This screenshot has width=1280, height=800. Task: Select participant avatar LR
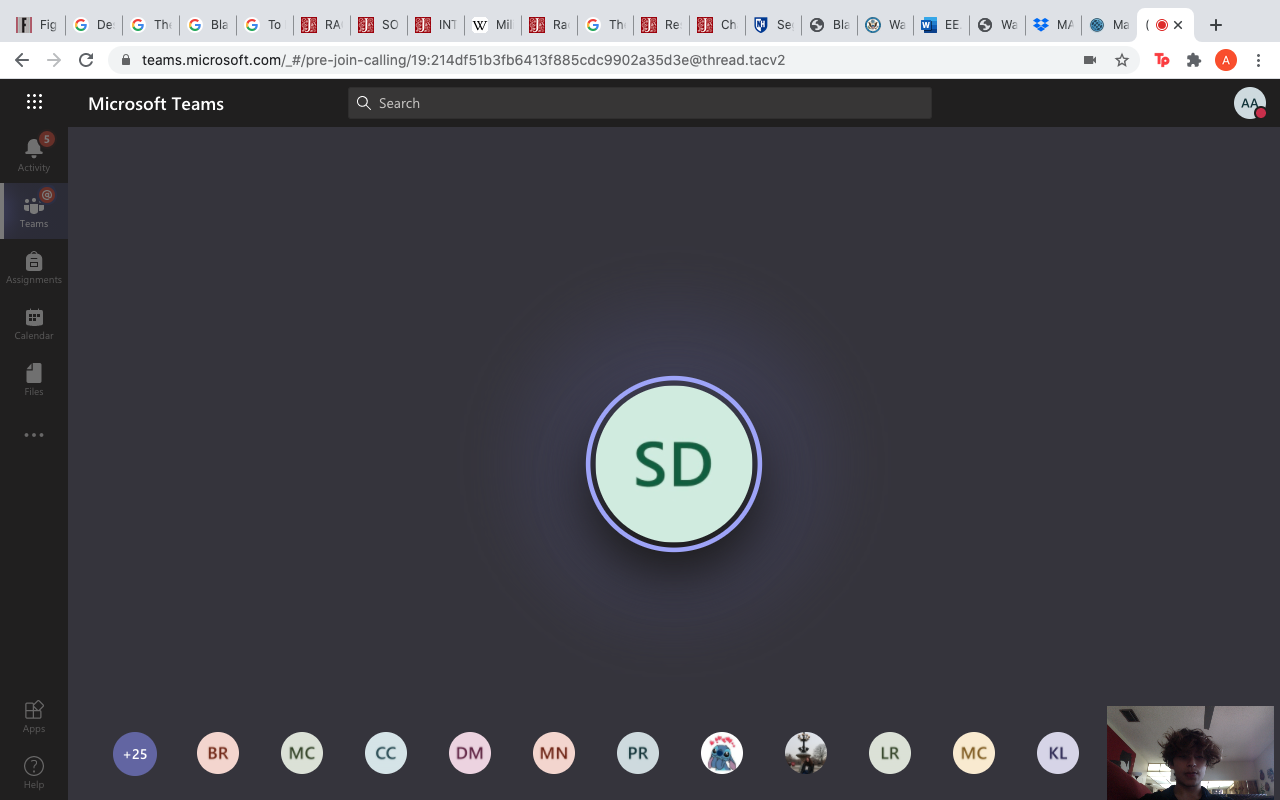tap(890, 754)
